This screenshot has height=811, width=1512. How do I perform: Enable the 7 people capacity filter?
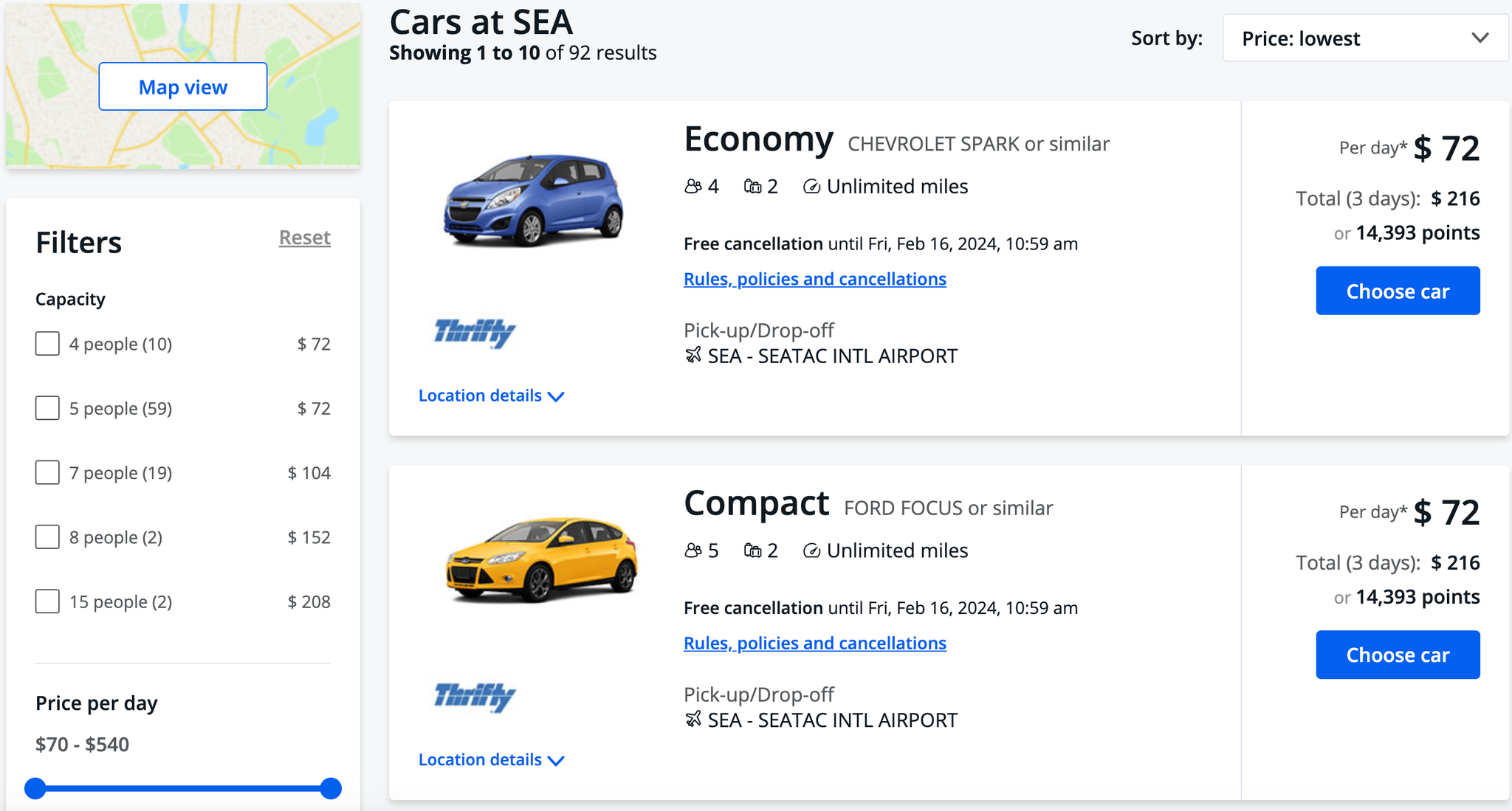click(47, 472)
